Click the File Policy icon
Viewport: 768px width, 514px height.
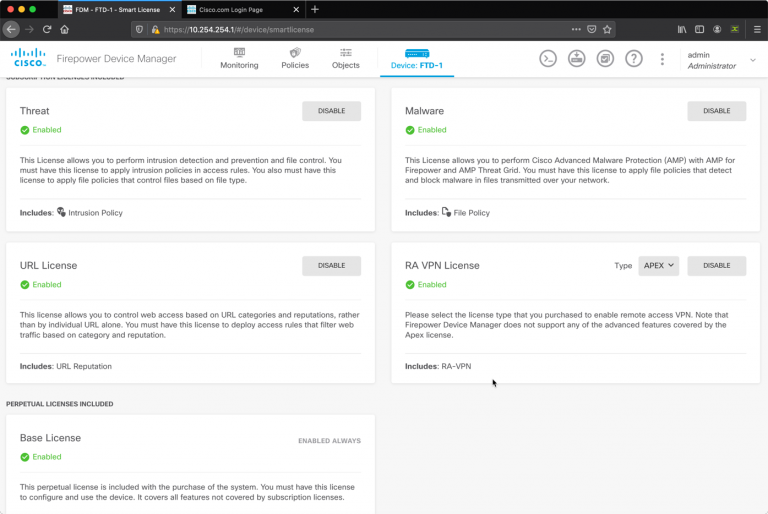click(446, 212)
